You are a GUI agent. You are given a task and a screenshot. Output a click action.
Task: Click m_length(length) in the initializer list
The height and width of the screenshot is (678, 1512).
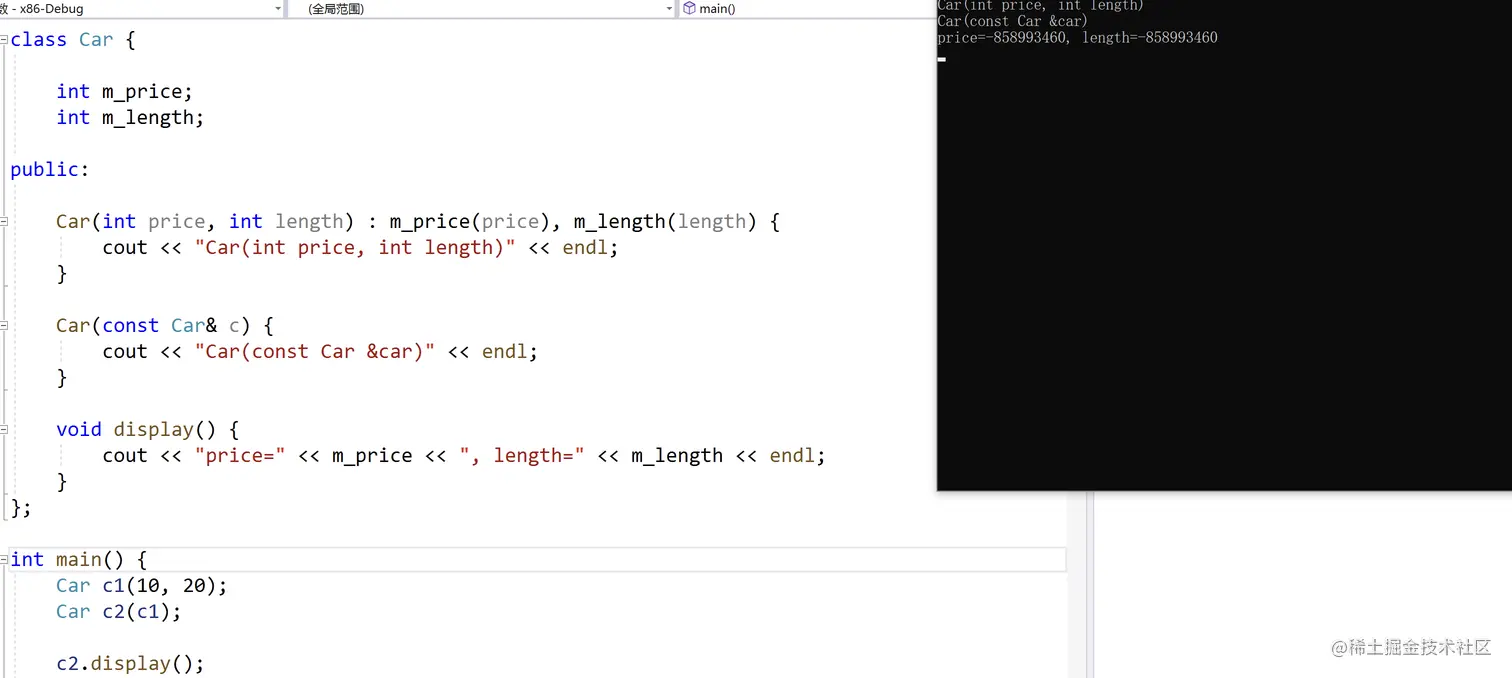click(665, 222)
